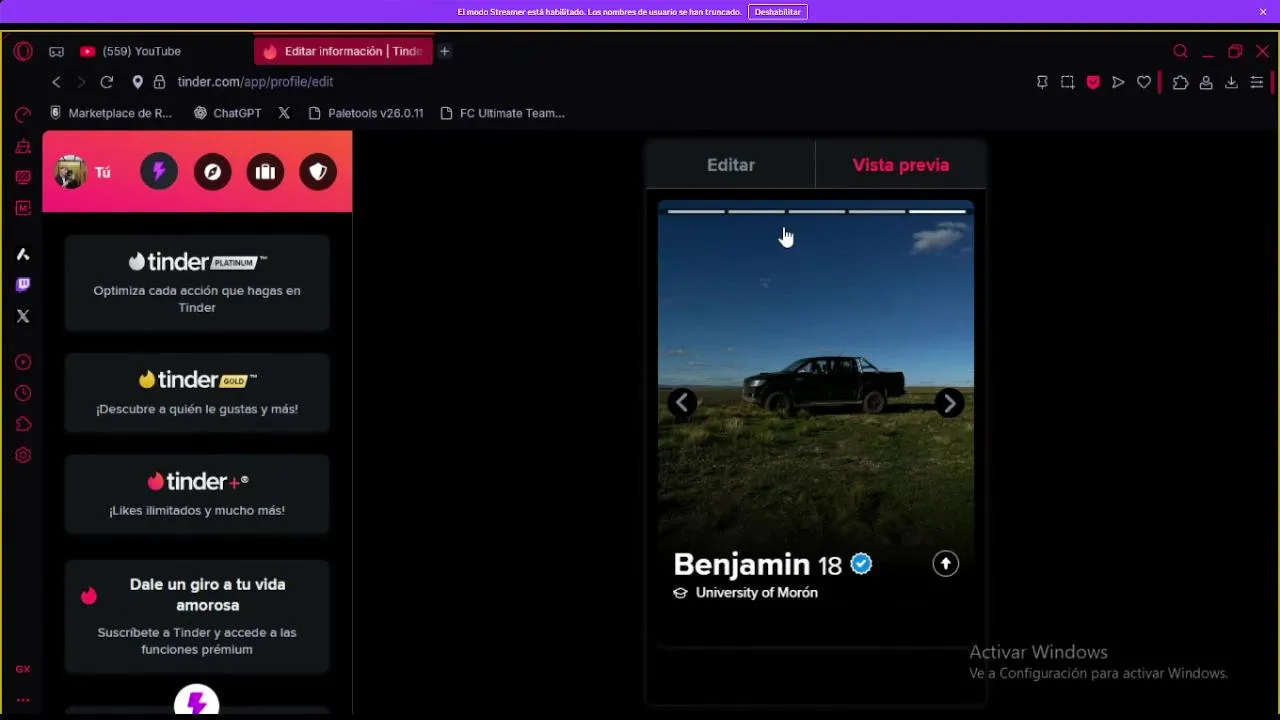Click University of Morón text
The height and width of the screenshot is (720, 1280).
click(757, 593)
